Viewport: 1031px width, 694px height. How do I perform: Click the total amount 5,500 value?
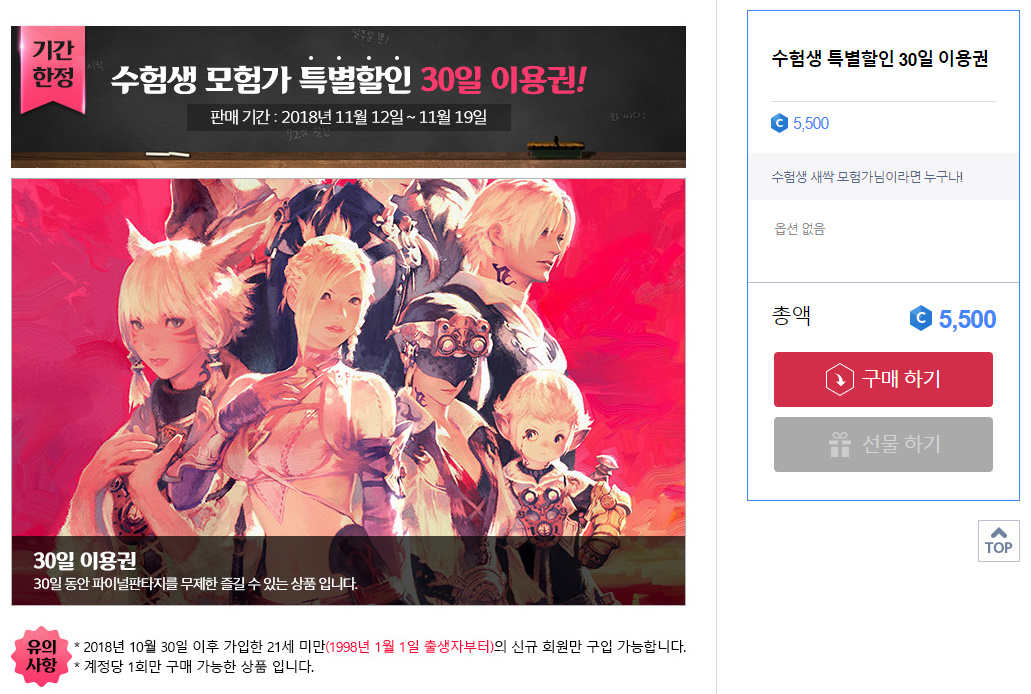point(967,319)
